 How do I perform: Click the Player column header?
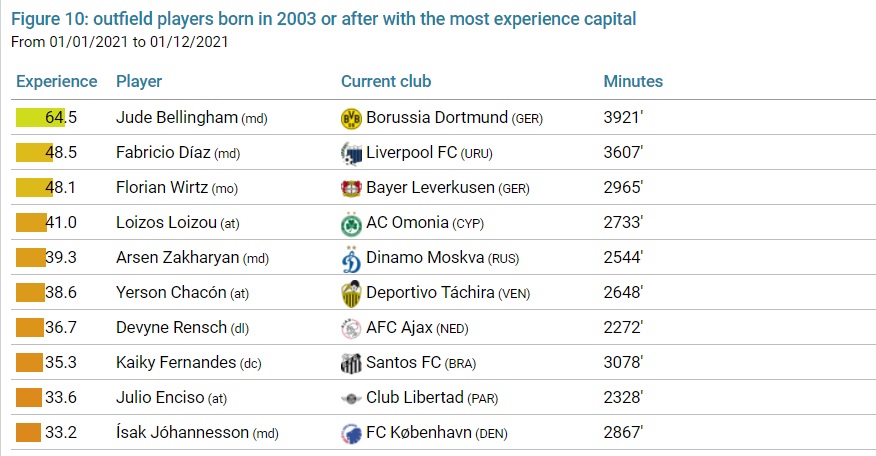(x=139, y=82)
